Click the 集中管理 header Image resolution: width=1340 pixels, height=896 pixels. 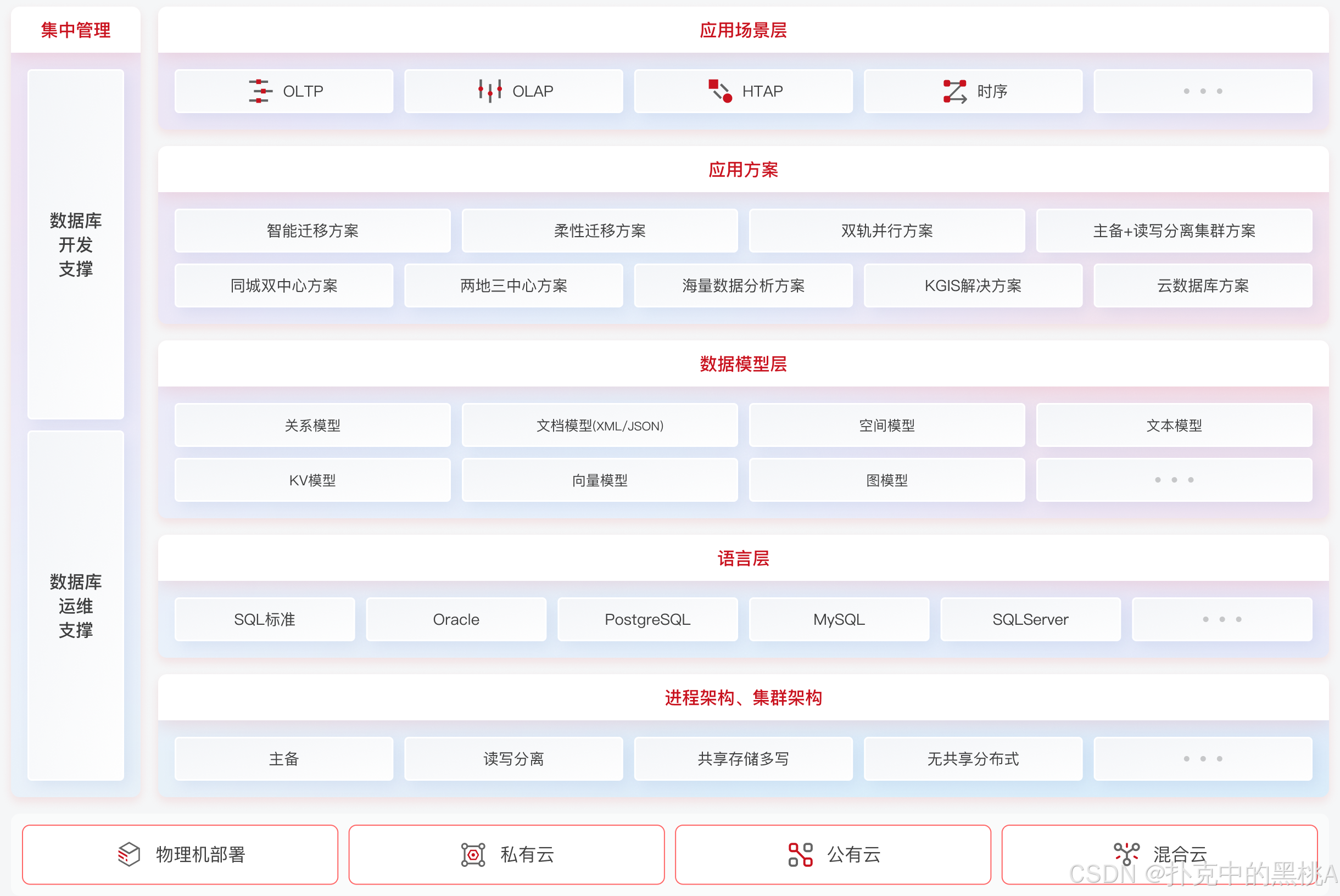coord(75,30)
